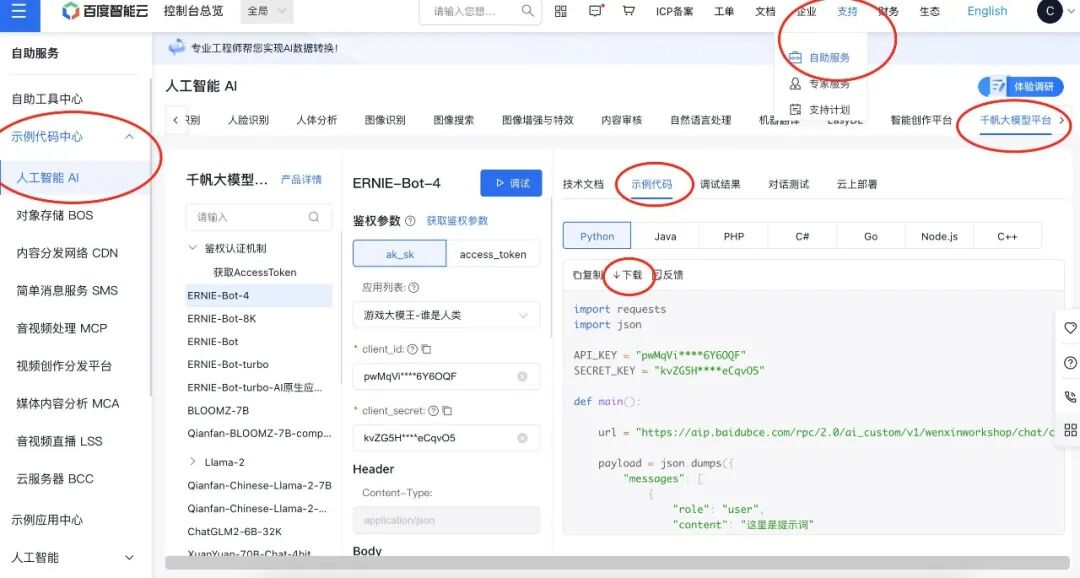Select access_token authentication mode
The width and height of the screenshot is (1080, 578).
(x=492, y=254)
